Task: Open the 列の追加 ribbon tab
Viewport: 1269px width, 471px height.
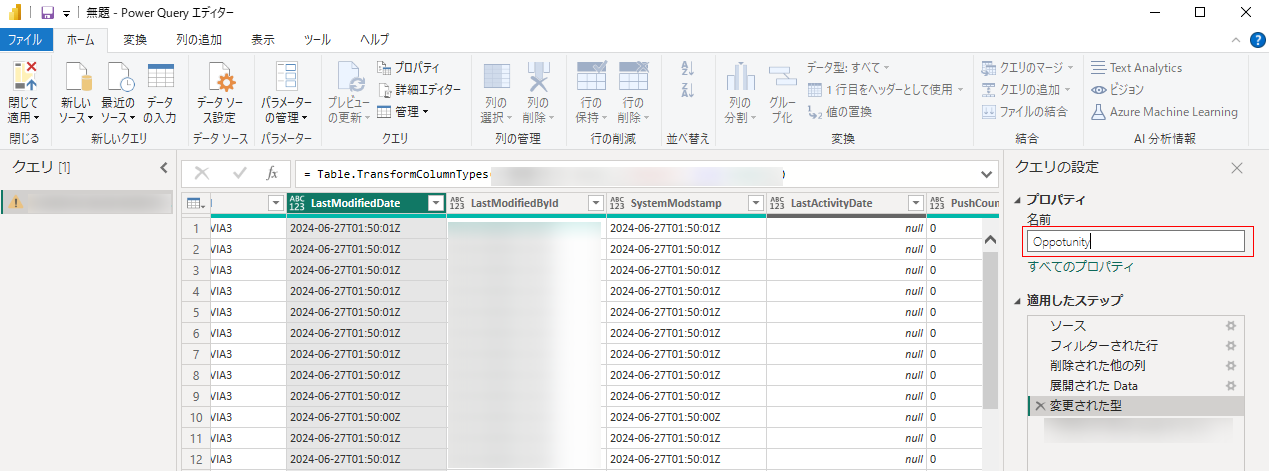Action: [x=198, y=40]
